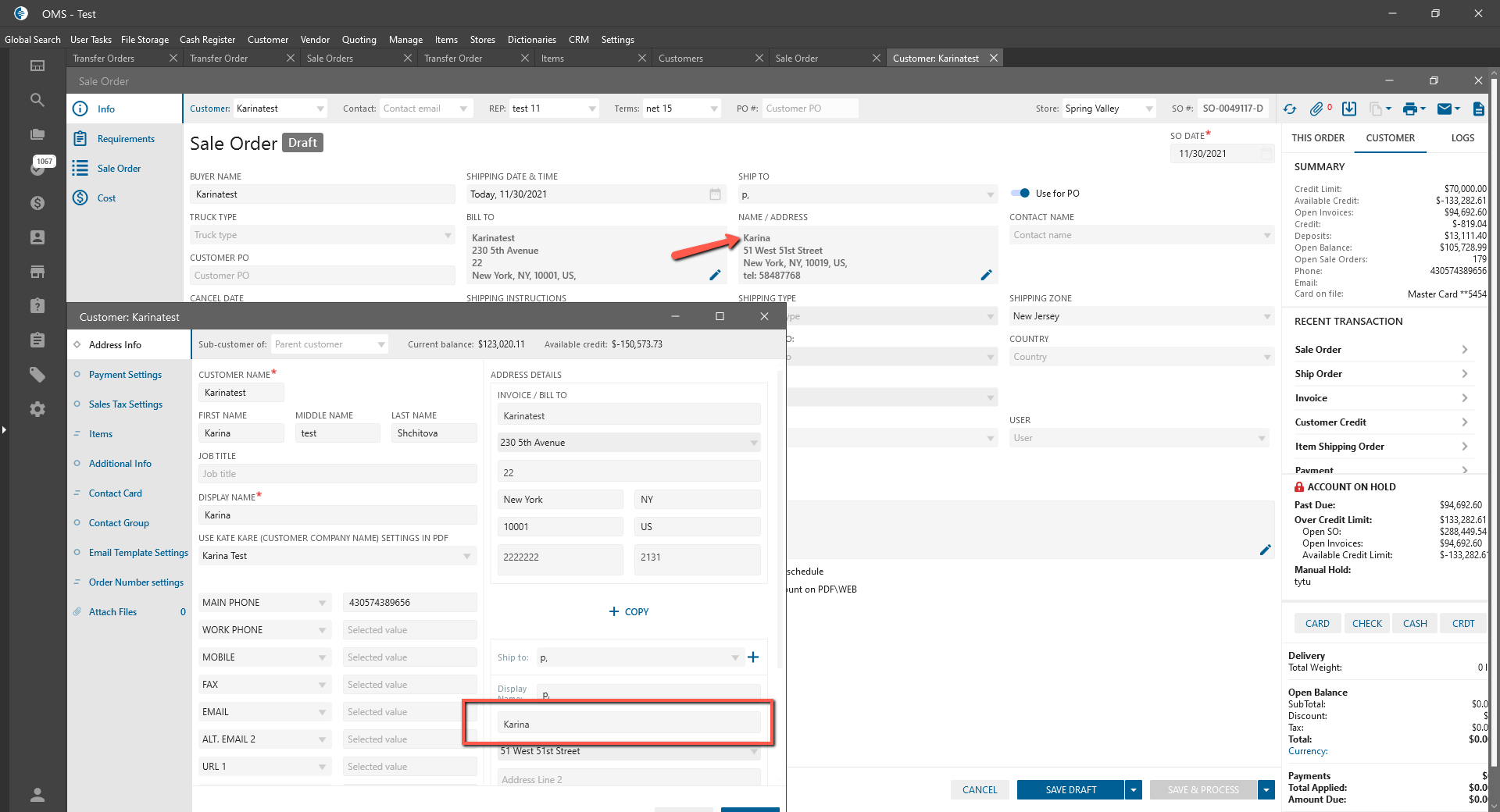
Task: Click the email envelope icon
Action: (1445, 109)
